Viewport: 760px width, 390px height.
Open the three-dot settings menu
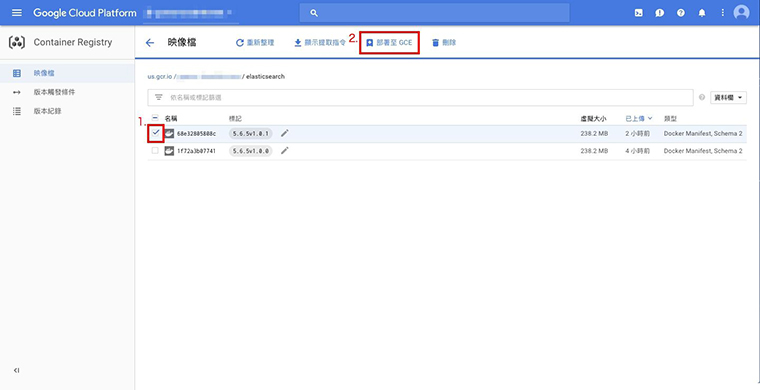click(x=723, y=13)
